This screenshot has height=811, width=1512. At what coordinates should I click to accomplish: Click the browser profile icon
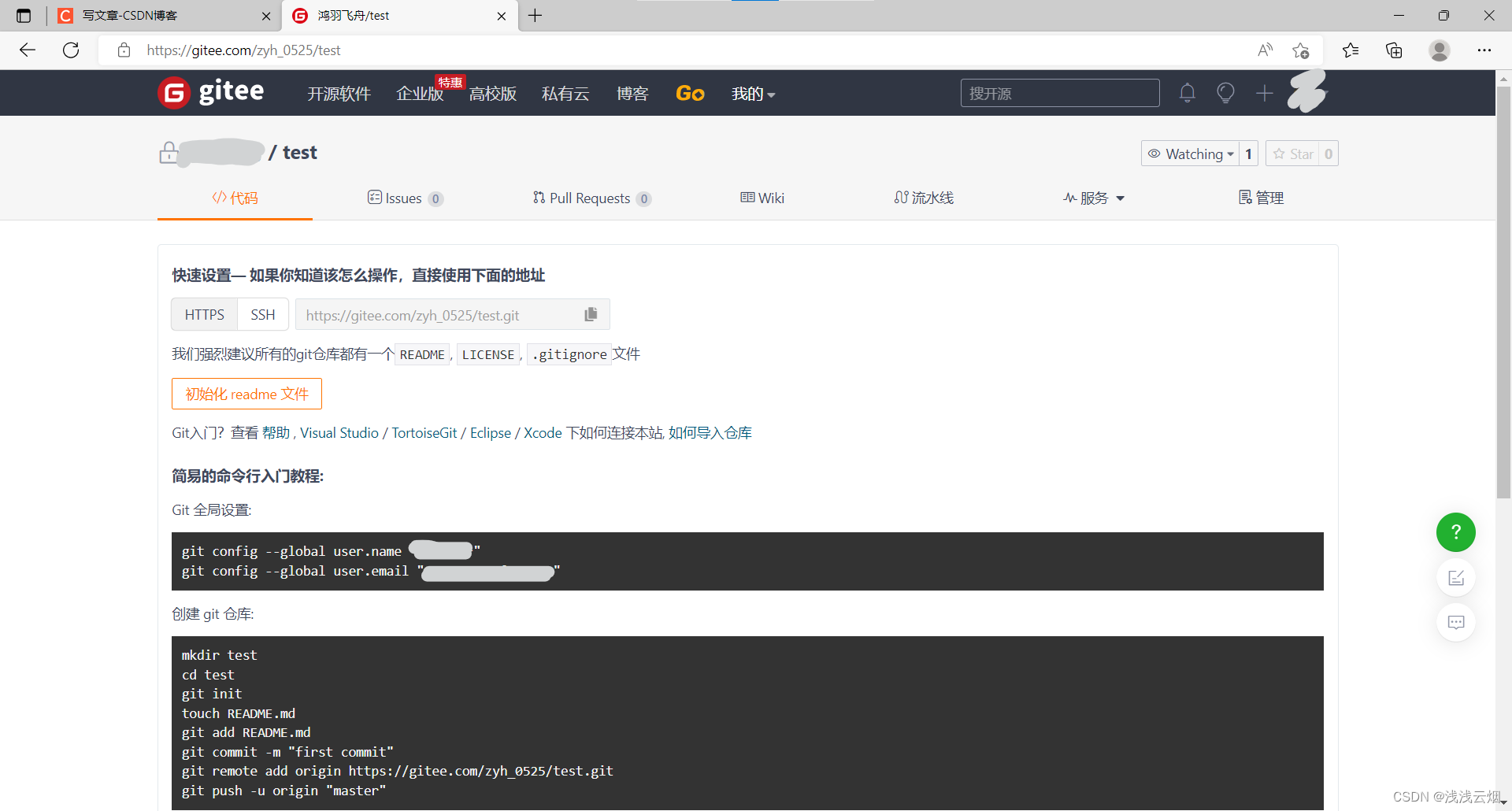(1440, 50)
